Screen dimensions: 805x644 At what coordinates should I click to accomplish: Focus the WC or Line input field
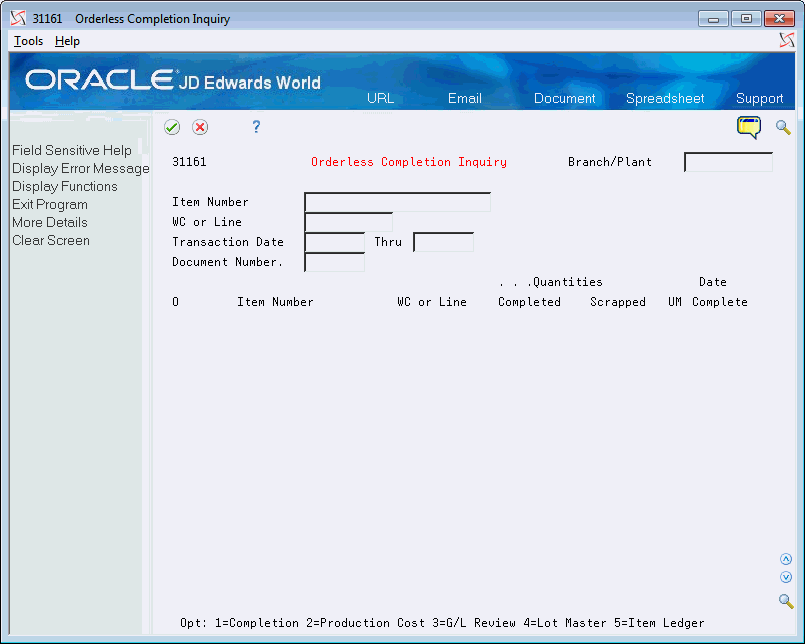click(x=349, y=222)
